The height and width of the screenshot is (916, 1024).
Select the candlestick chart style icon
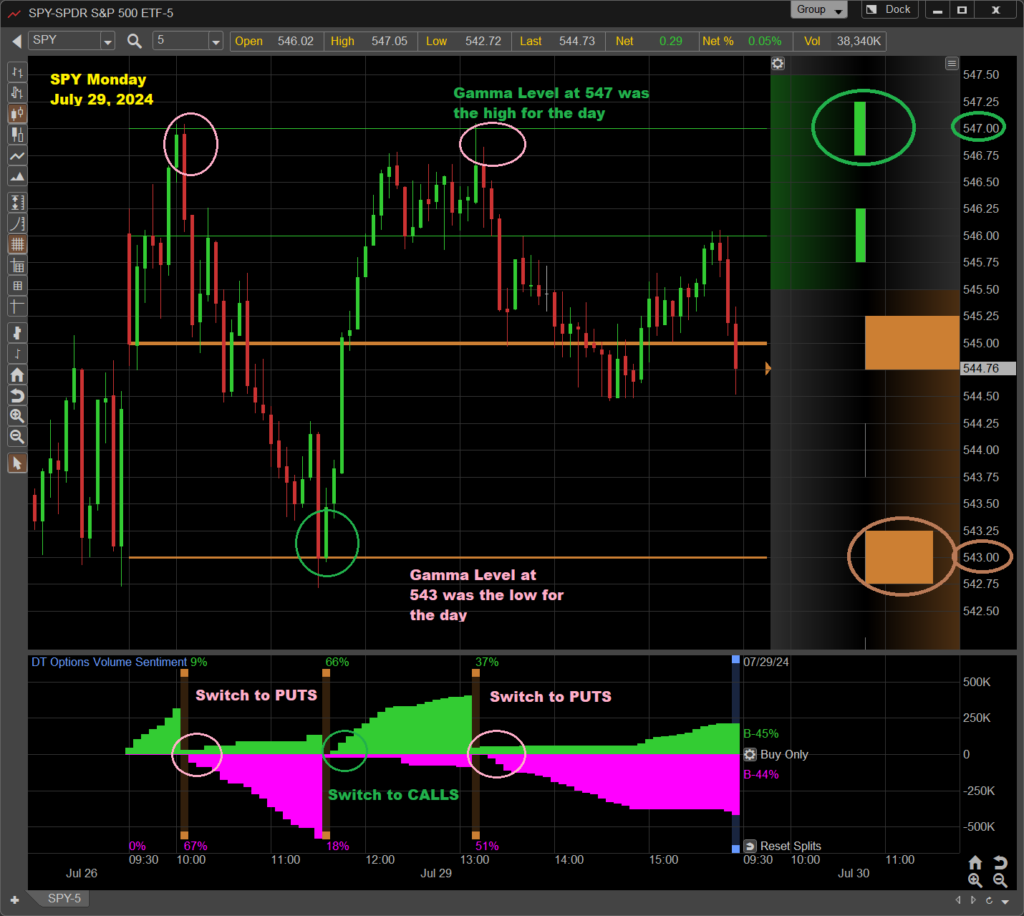(17, 113)
